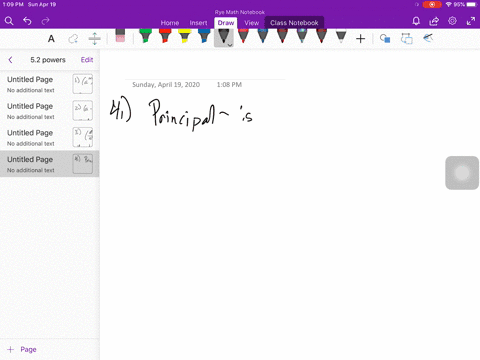Pick the green highlighter
The width and height of the screenshot is (480, 360).
[x=145, y=36]
